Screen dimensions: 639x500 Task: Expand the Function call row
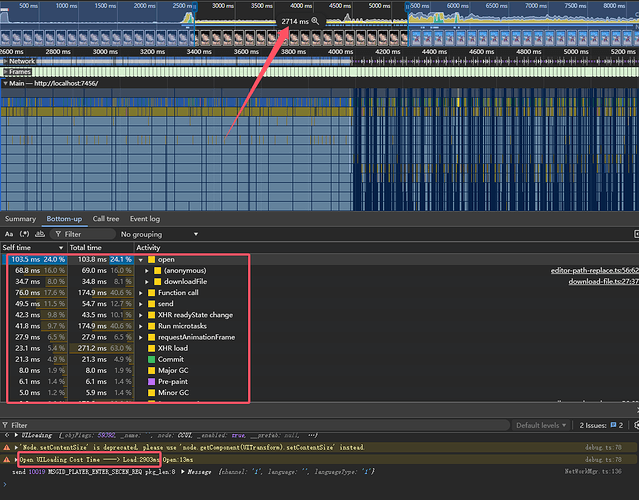pos(141,293)
